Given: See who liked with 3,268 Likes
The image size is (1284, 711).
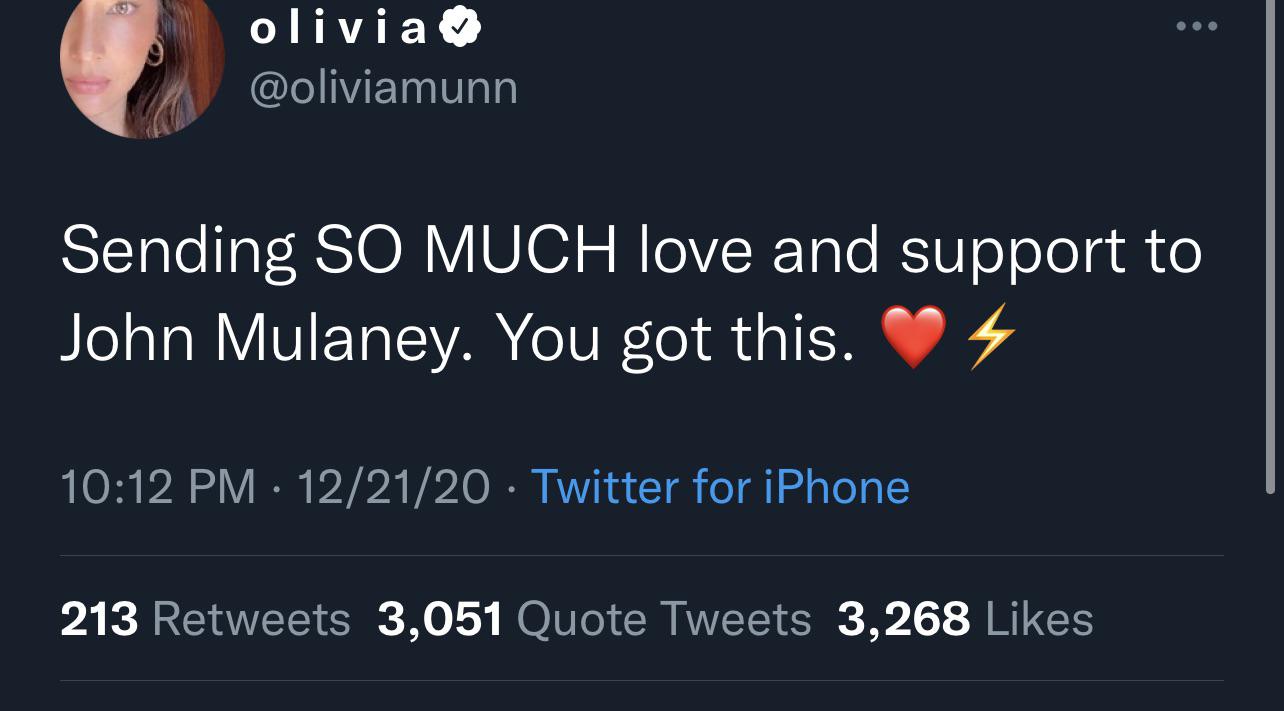Looking at the screenshot, I should click(x=964, y=619).
